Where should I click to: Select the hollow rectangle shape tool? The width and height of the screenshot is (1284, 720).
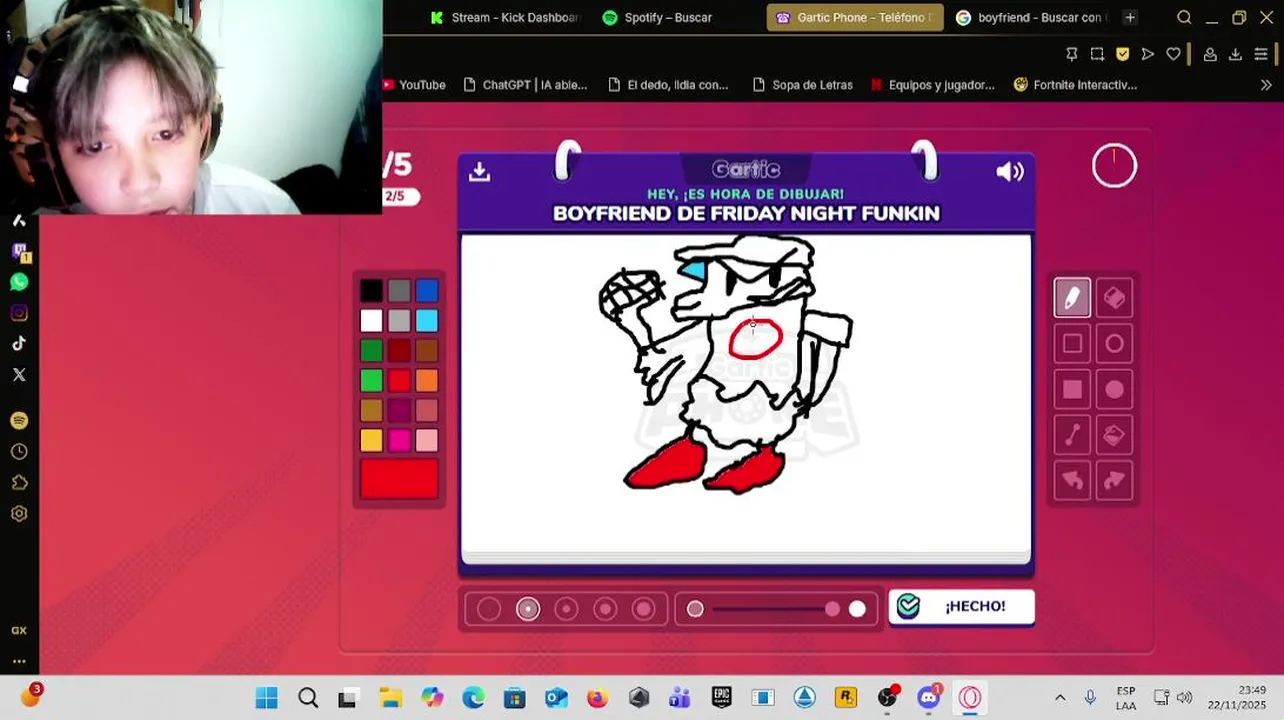coord(1072,344)
